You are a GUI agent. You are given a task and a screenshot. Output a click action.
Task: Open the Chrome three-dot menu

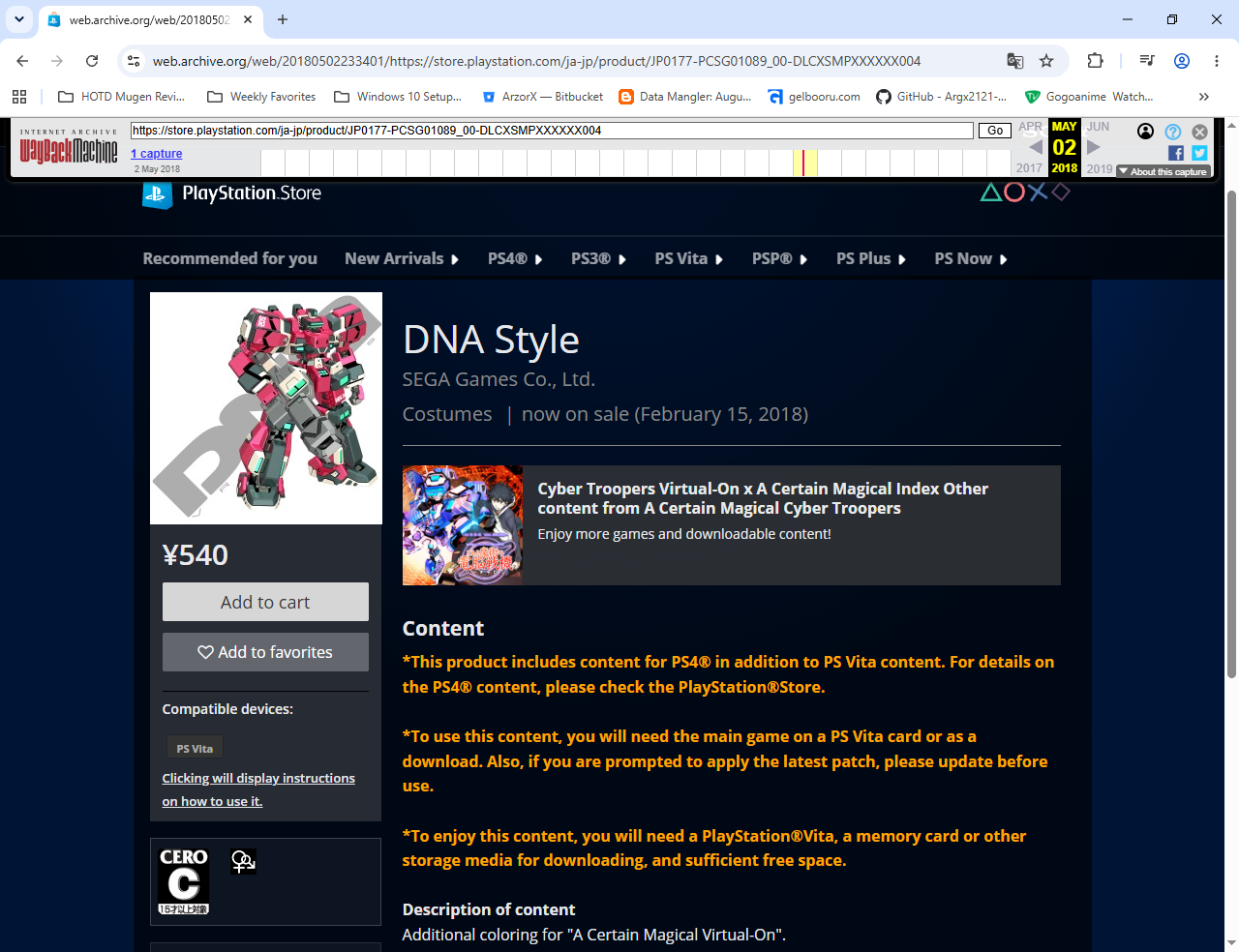(1217, 61)
